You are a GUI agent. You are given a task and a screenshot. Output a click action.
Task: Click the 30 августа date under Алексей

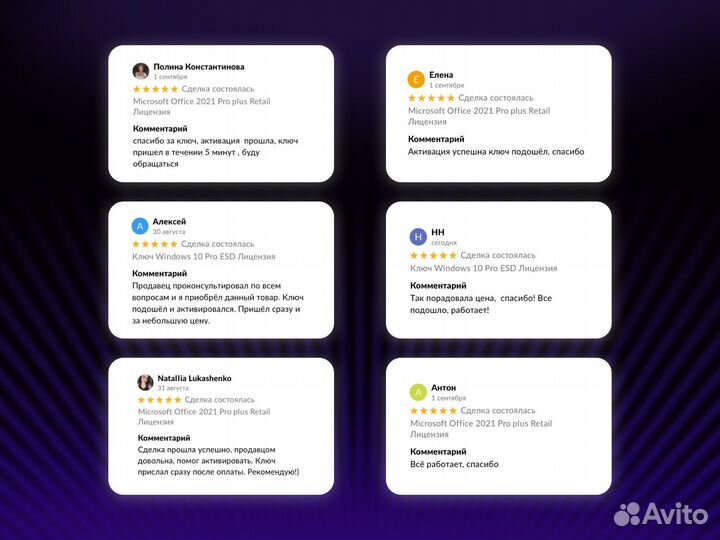click(168, 232)
